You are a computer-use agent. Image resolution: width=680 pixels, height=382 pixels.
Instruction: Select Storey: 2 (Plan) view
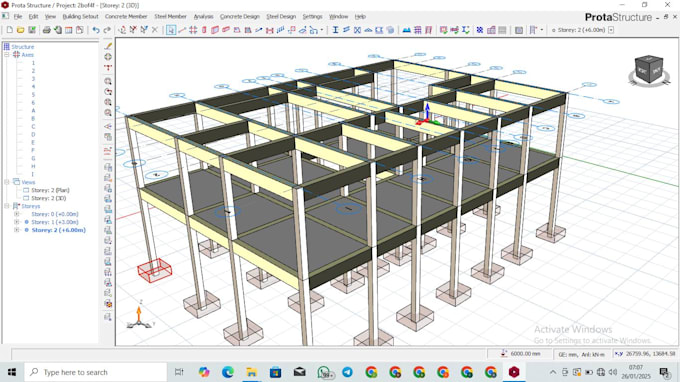tap(50, 190)
